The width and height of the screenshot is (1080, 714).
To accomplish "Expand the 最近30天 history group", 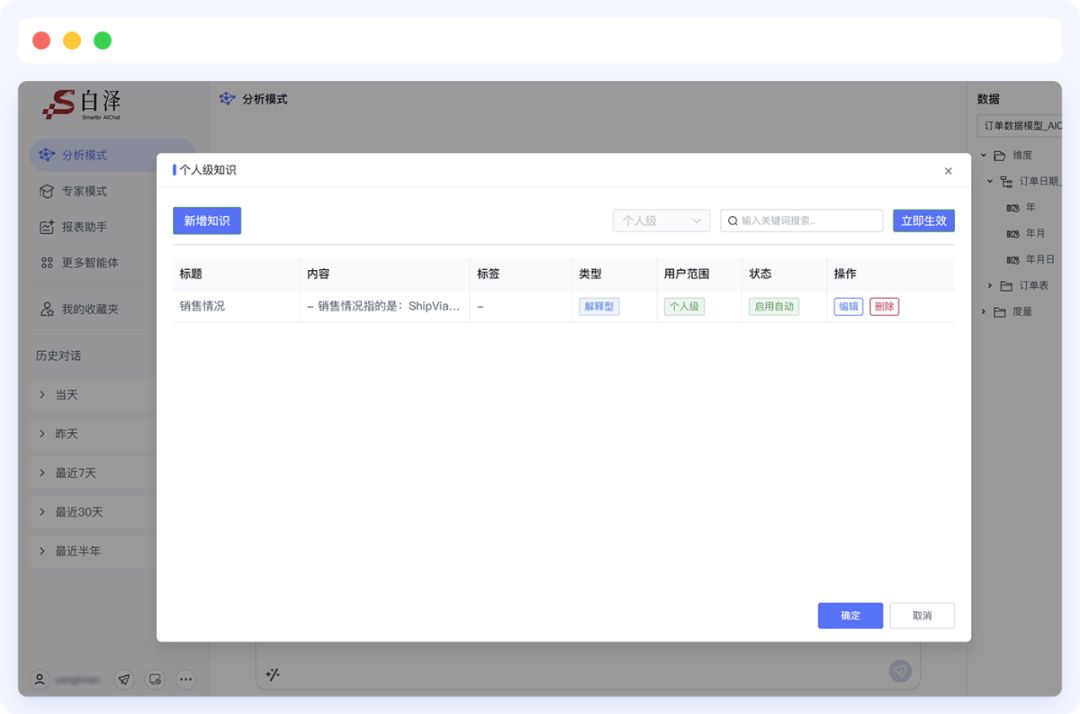I will [x=93, y=512].
